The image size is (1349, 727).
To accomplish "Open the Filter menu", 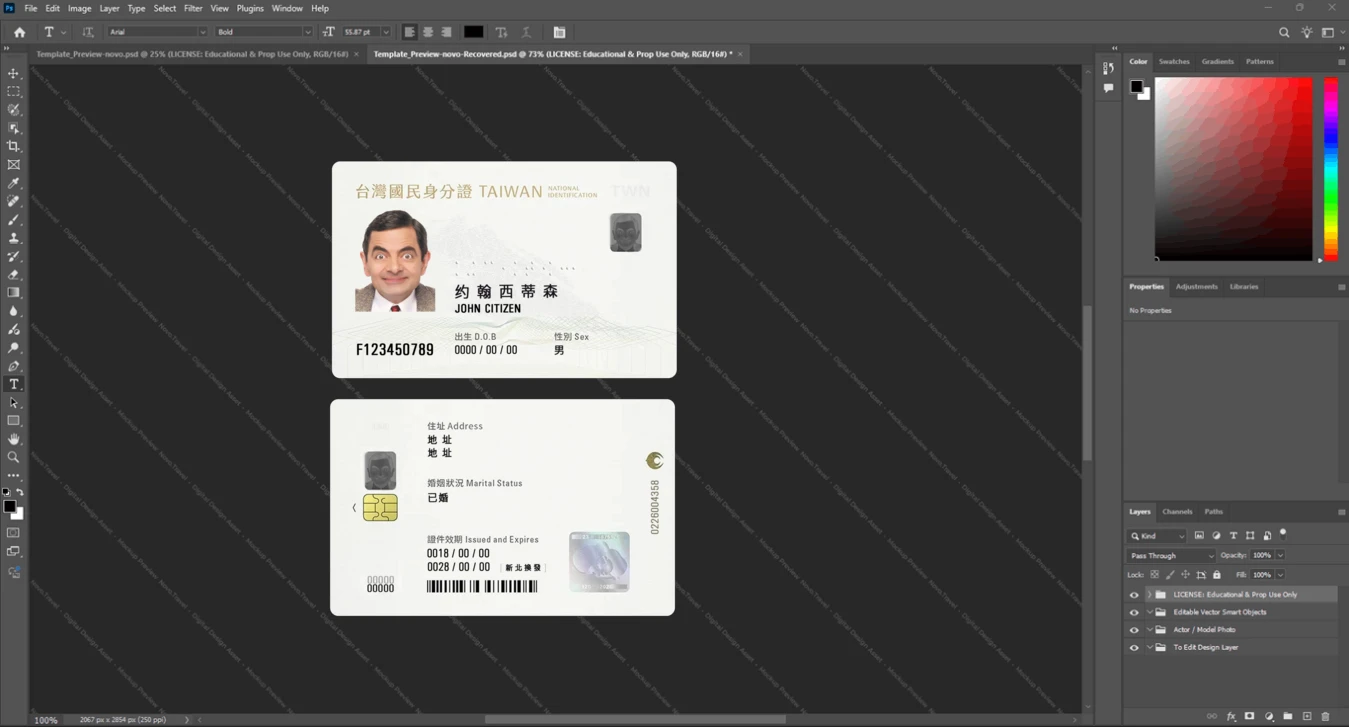I will (193, 8).
